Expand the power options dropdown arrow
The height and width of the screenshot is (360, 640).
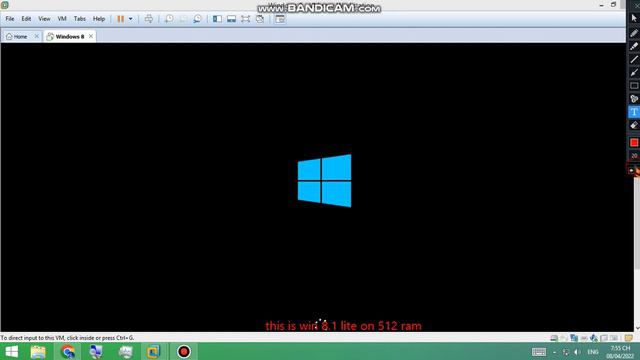[x=131, y=19]
